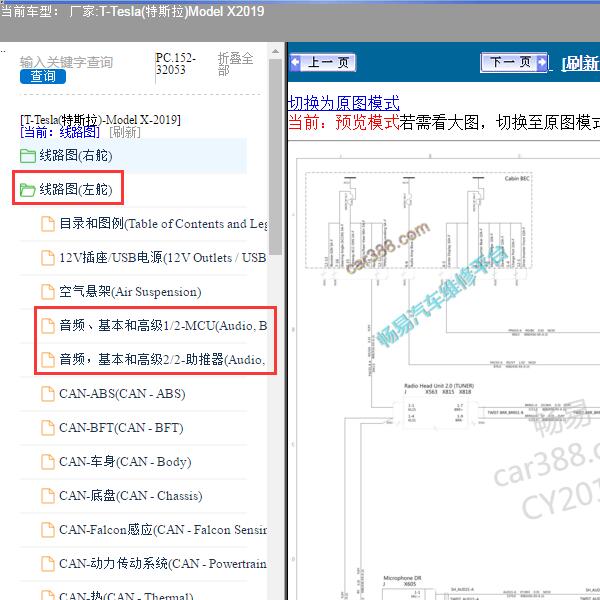Open CAN-车身 (CAN - Body) item
This screenshot has height=600, width=600.
[125, 461]
